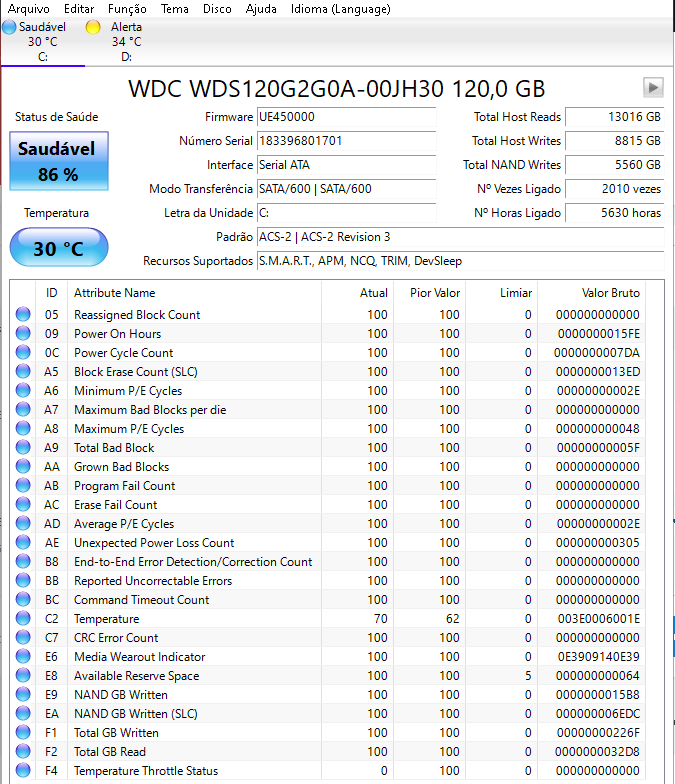The height and width of the screenshot is (784, 675).
Task: Click the disk title WDC WDS120G2G0A-00JH30
Action: (x=336, y=89)
